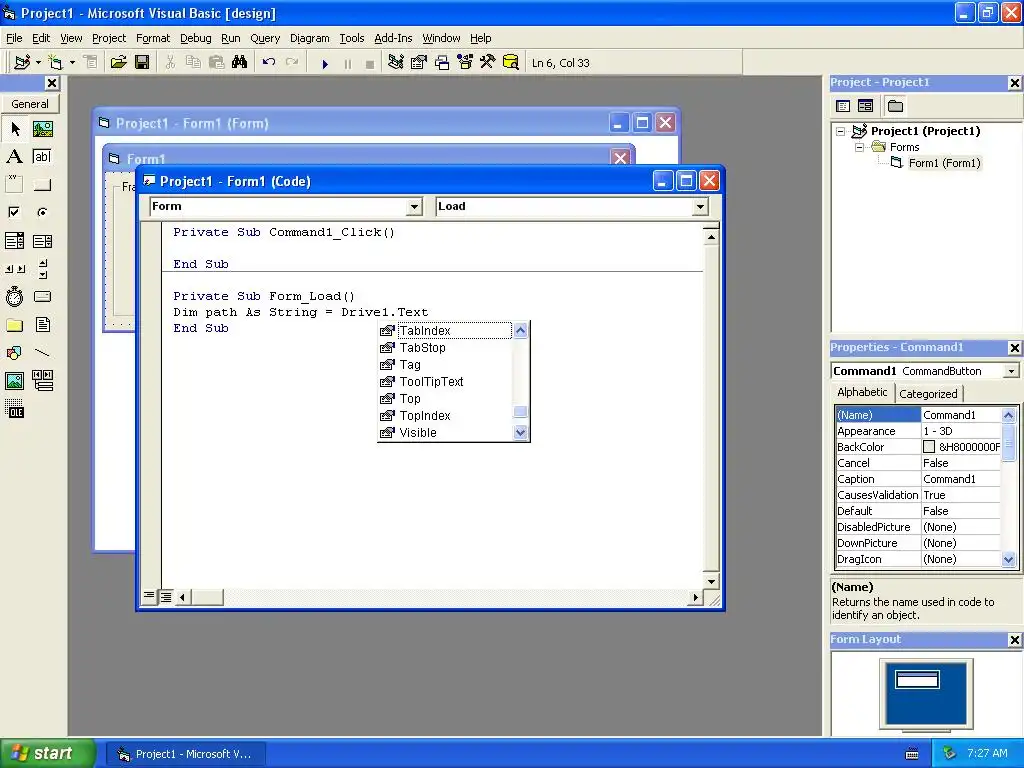
Task: Choose ToolTipText in autocomplete list
Action: point(445,381)
